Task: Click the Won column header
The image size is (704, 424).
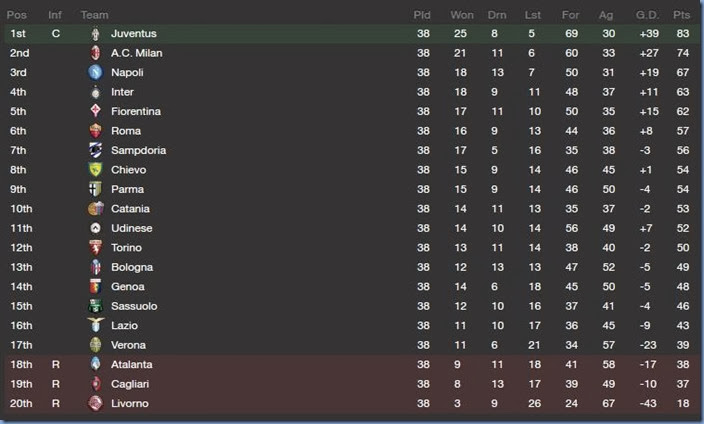Action: point(462,15)
